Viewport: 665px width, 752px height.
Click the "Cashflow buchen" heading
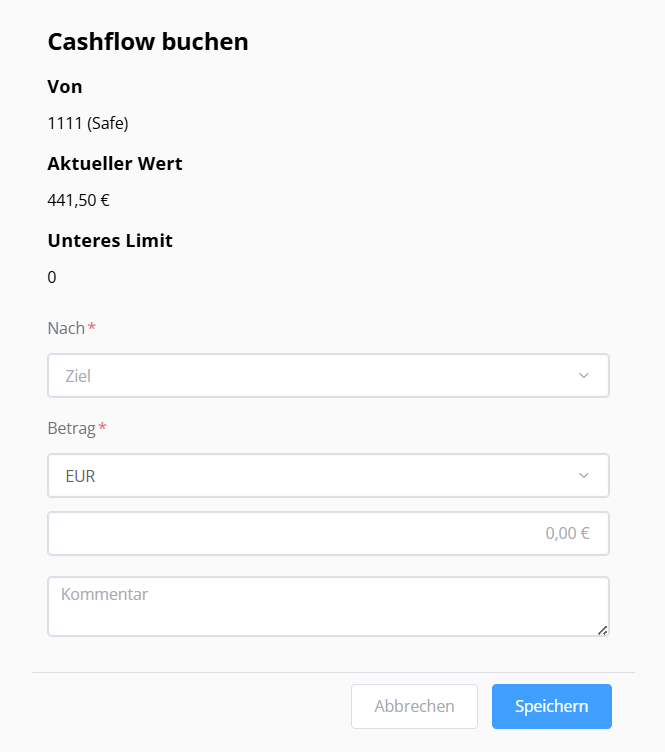[x=148, y=42]
